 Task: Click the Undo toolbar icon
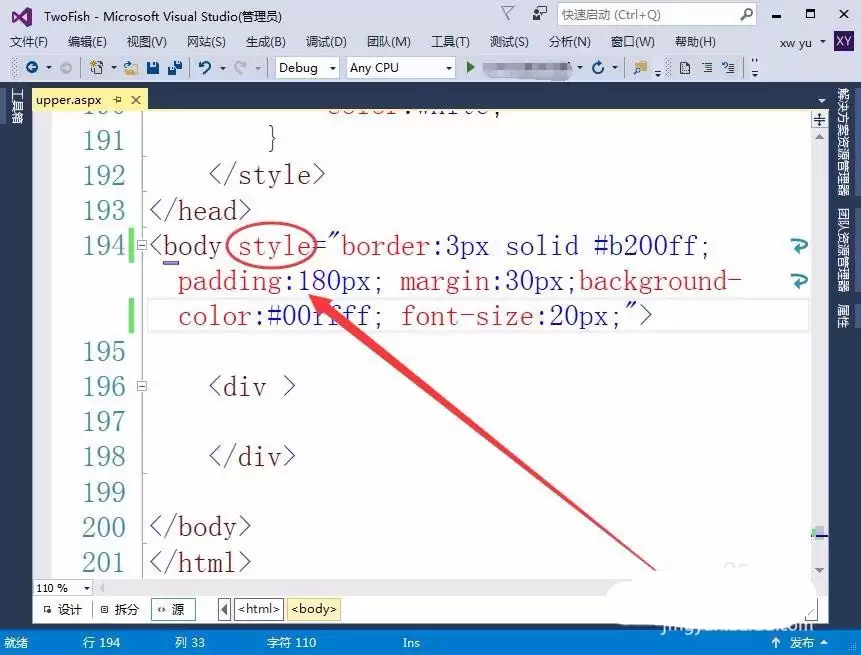pyautogui.click(x=204, y=68)
